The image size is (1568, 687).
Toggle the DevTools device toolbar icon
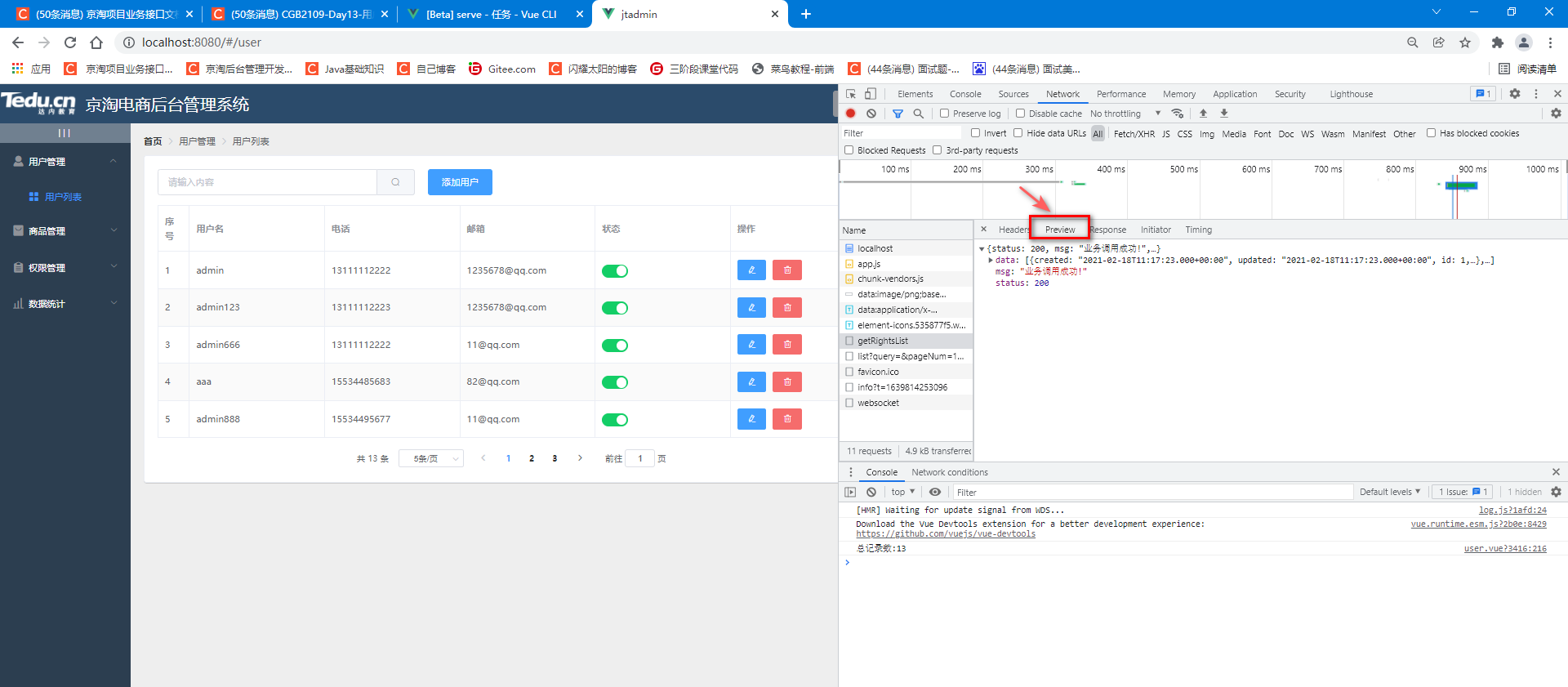tap(871, 94)
